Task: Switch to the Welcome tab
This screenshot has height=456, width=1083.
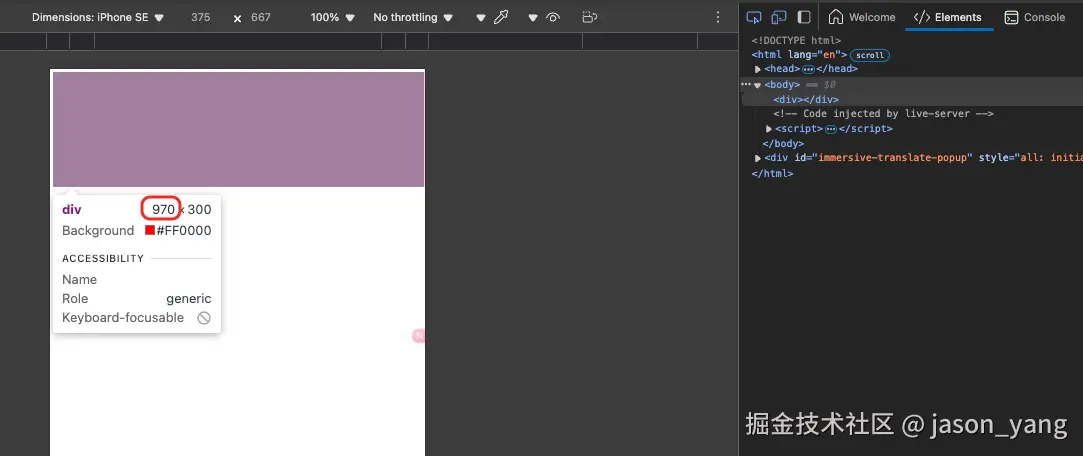Action: click(x=862, y=17)
